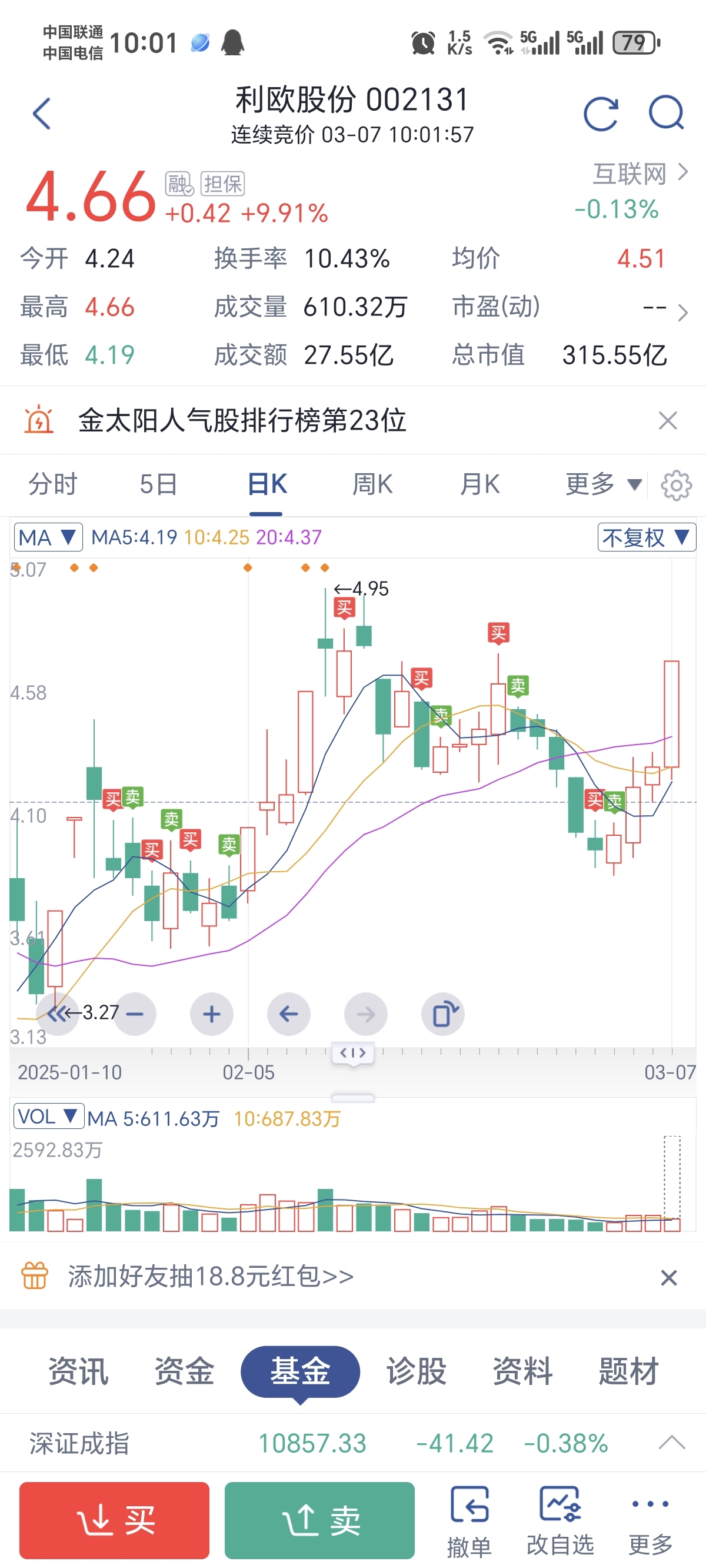Open the stock search icon
Viewport: 706px width, 1568px height.
[x=666, y=114]
